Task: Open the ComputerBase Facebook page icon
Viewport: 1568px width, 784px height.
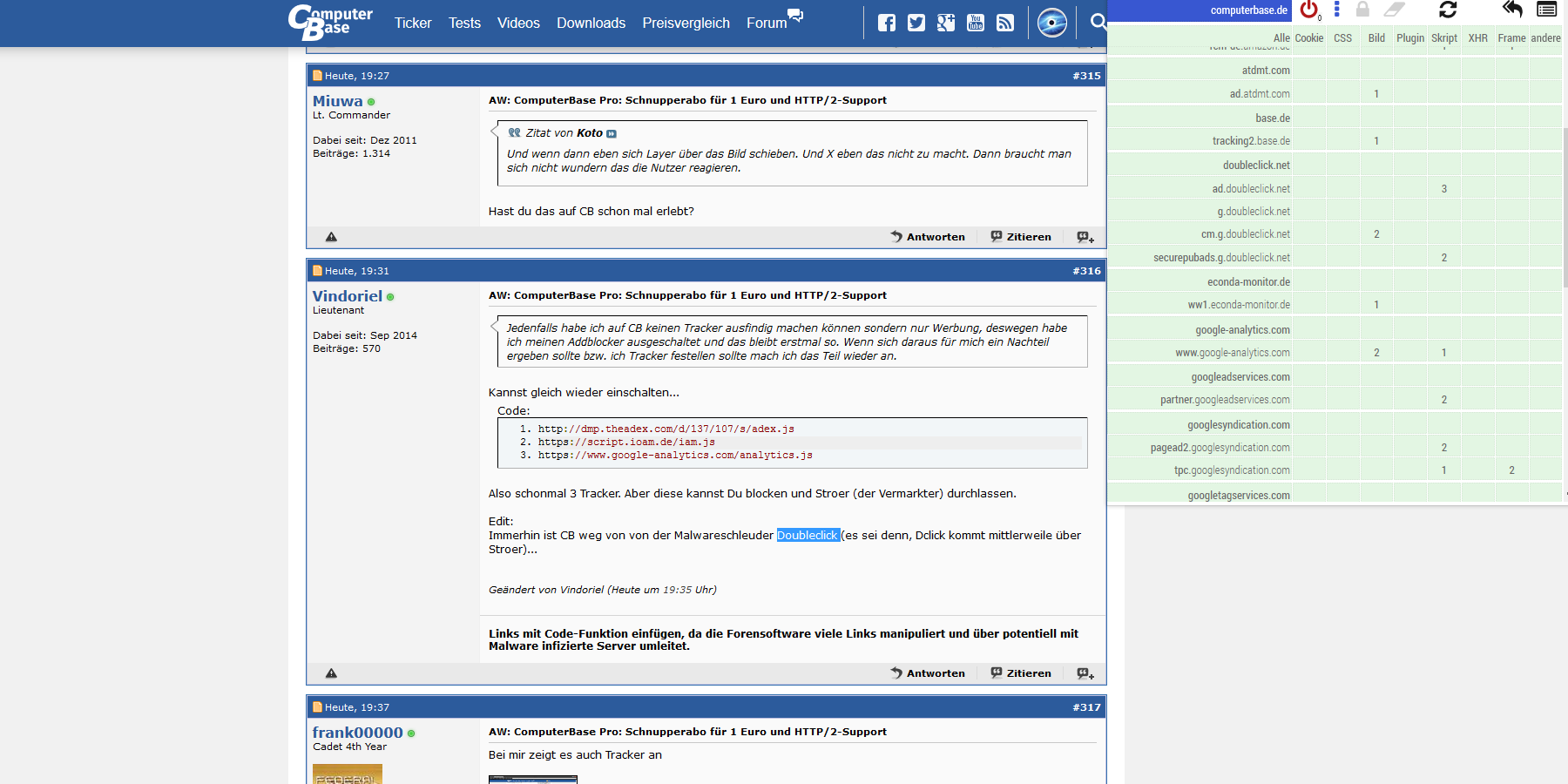Action: click(887, 23)
